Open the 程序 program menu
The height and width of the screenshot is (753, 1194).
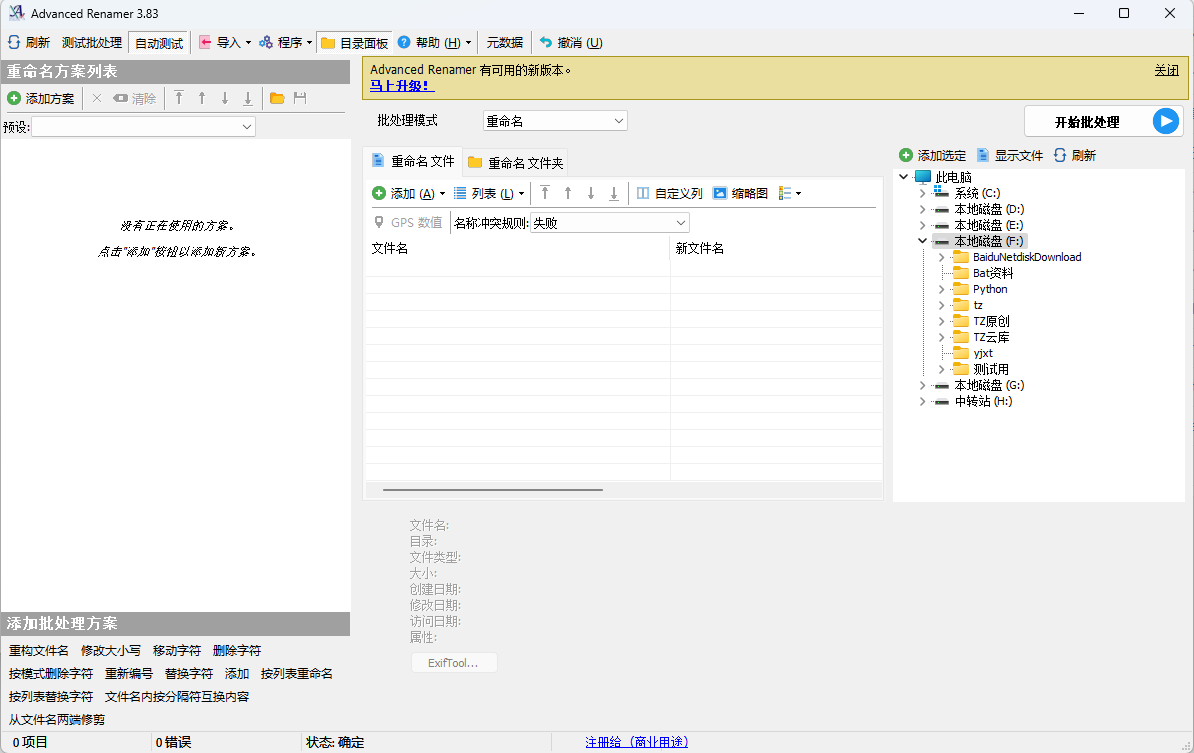(x=286, y=43)
